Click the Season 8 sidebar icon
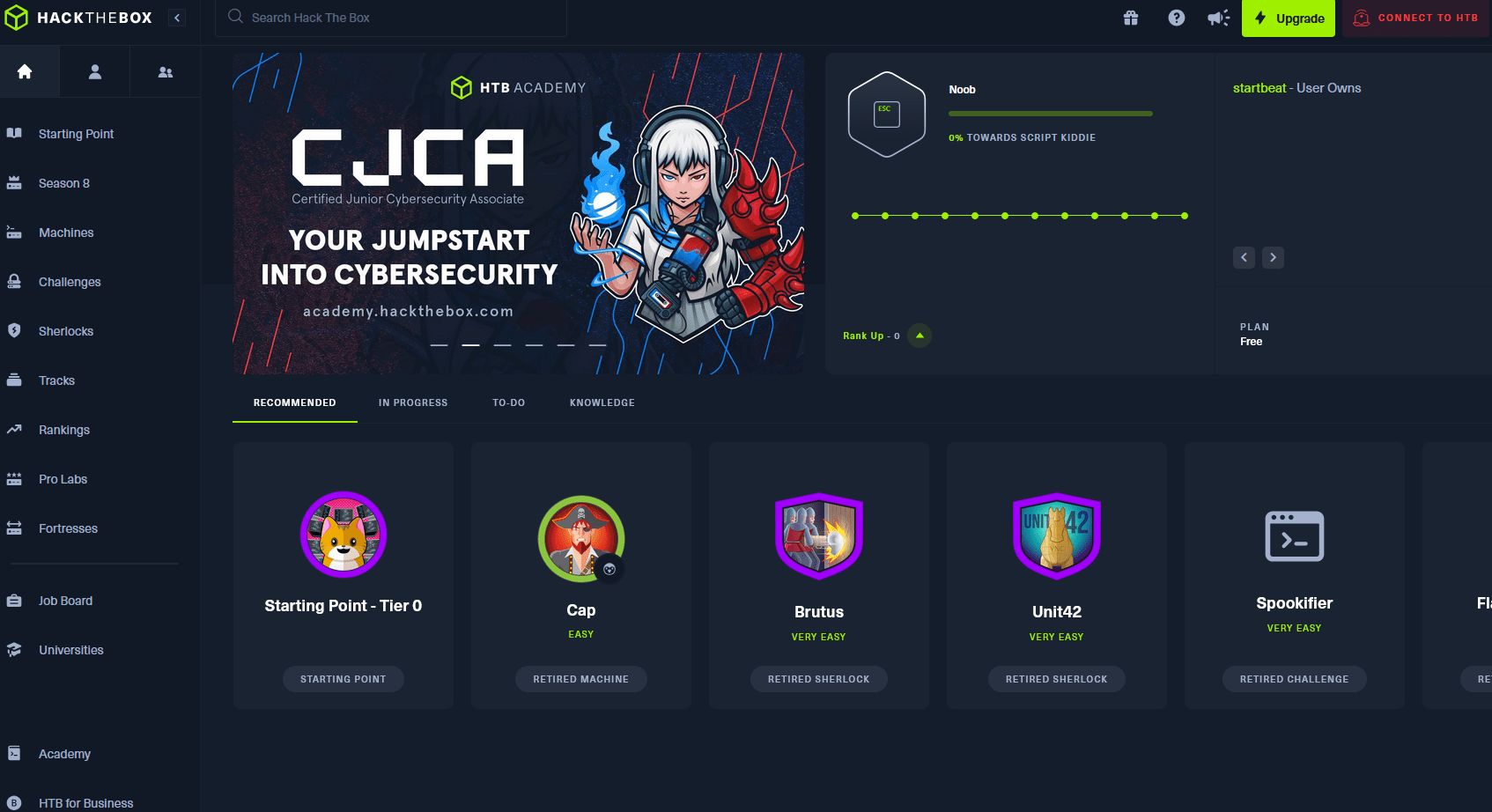This screenshot has width=1492, height=812. point(14,183)
